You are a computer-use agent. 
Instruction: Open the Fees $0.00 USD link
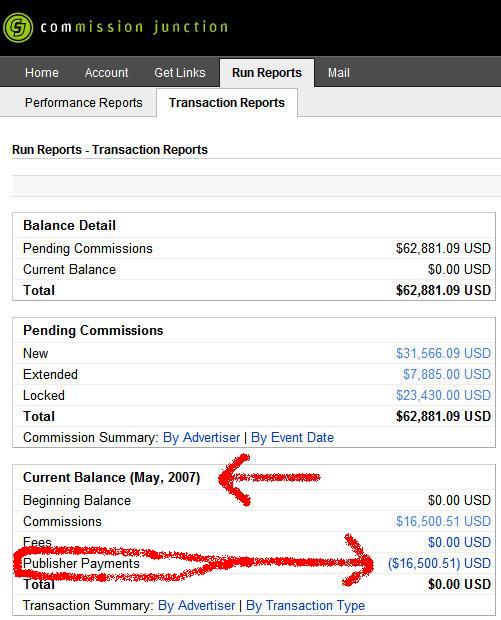tap(459, 542)
